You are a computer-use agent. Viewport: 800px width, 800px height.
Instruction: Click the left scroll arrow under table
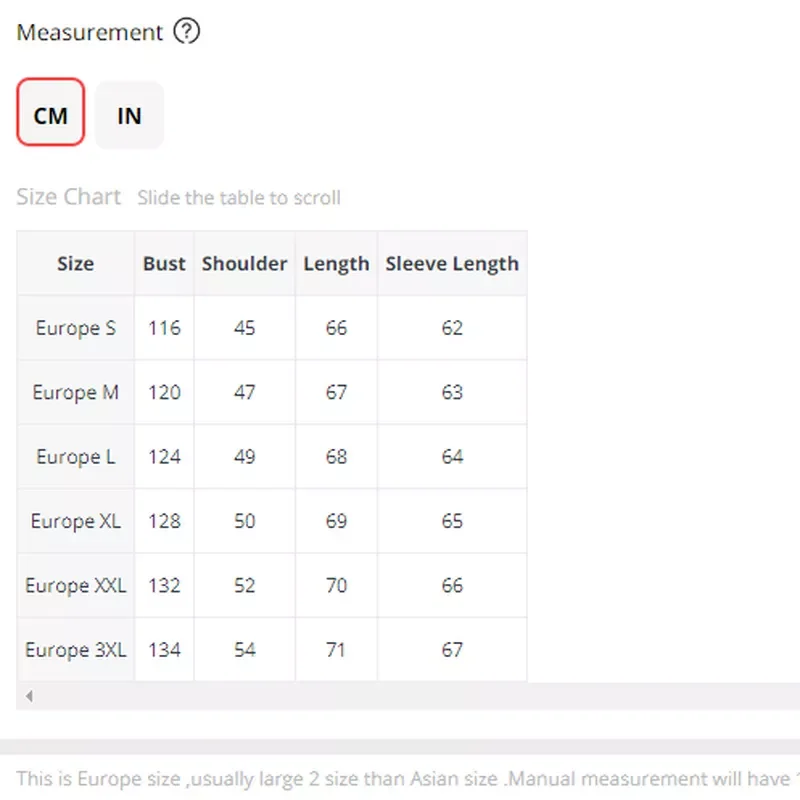pyautogui.click(x=29, y=695)
